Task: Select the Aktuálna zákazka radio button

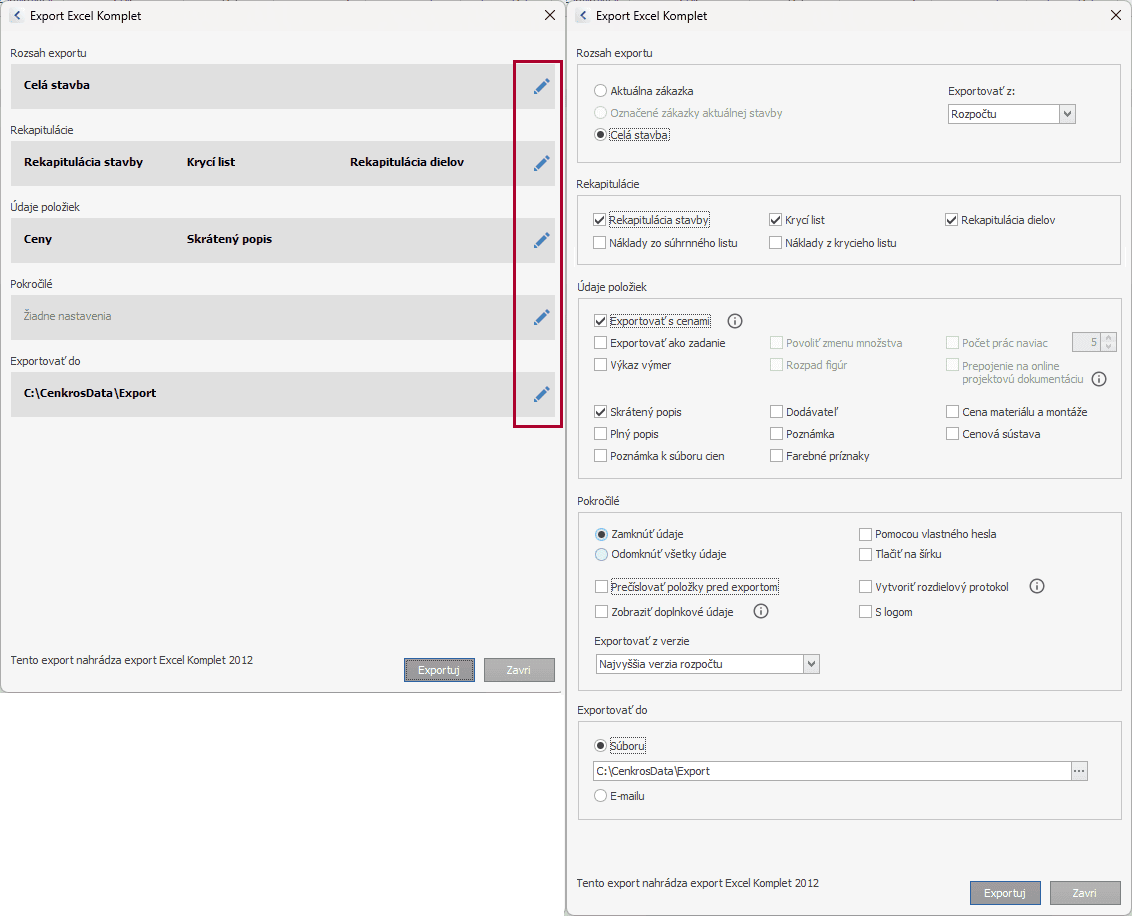Action: click(600, 91)
